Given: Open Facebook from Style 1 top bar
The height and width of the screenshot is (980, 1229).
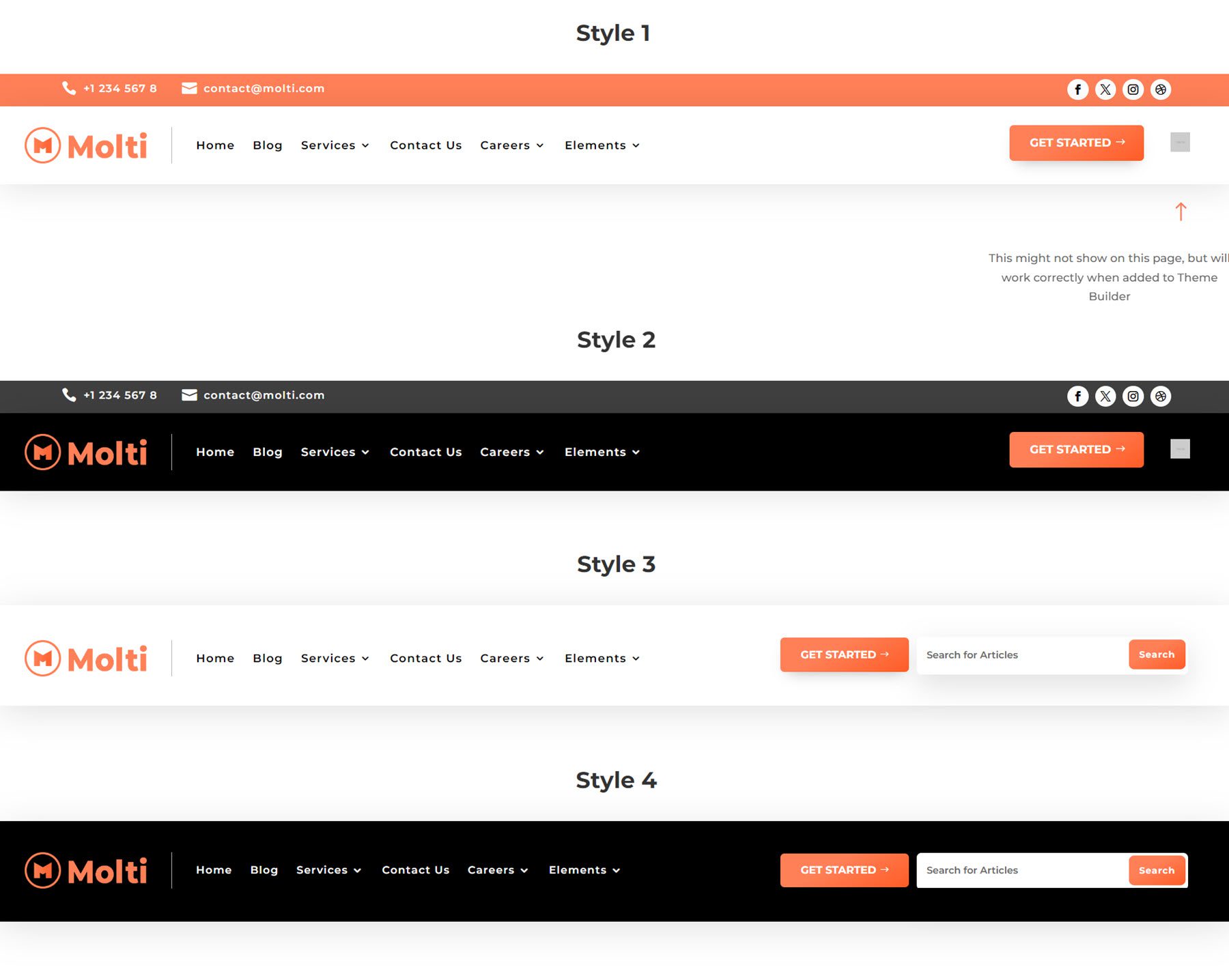Looking at the screenshot, I should click(x=1077, y=89).
